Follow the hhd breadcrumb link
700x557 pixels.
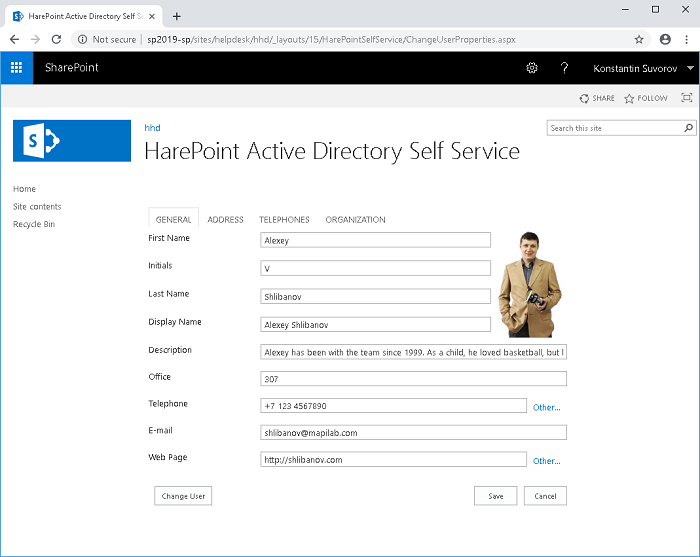(x=152, y=128)
